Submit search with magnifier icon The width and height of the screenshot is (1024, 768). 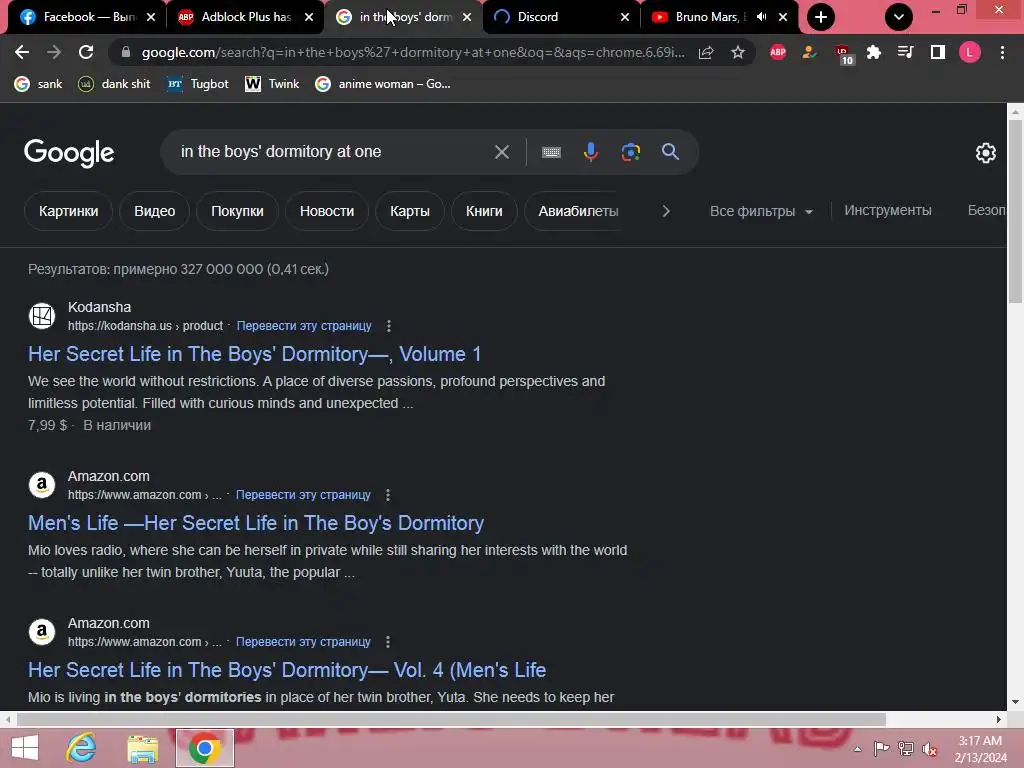pos(670,152)
